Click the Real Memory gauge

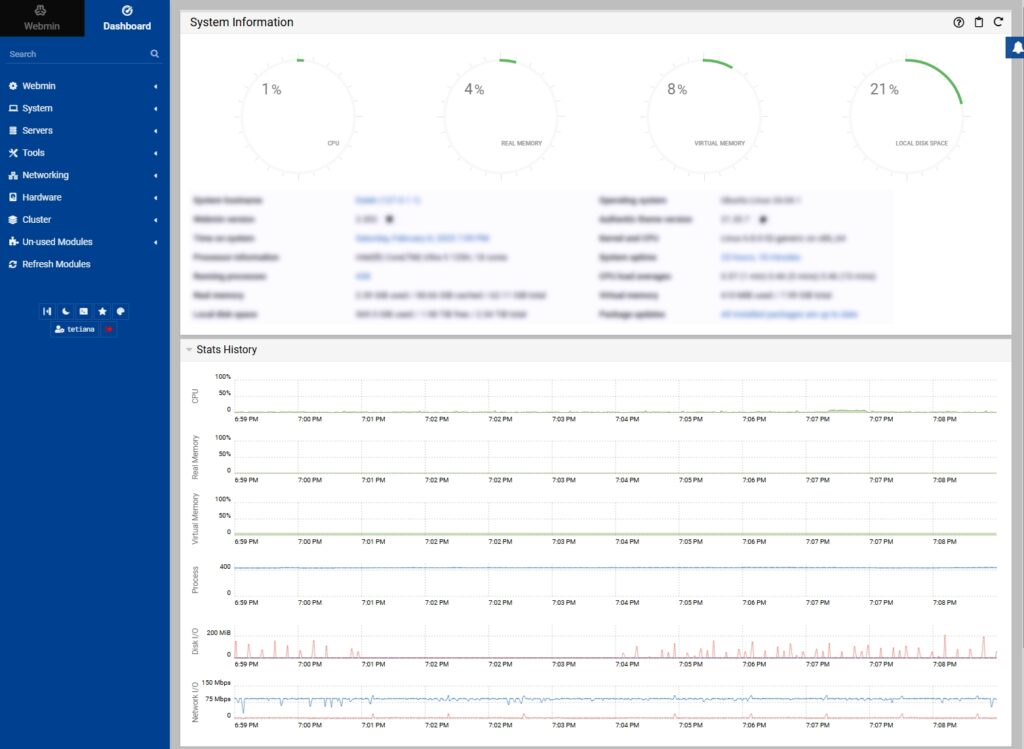tap(501, 117)
